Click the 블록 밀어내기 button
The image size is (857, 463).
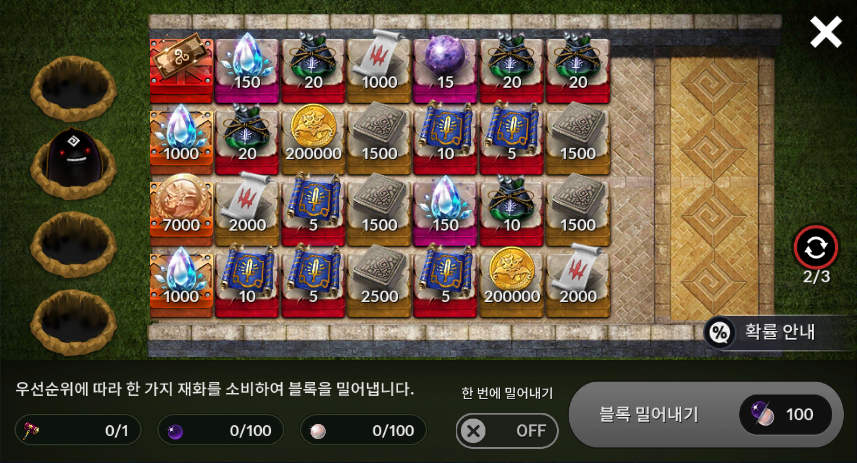706,414
